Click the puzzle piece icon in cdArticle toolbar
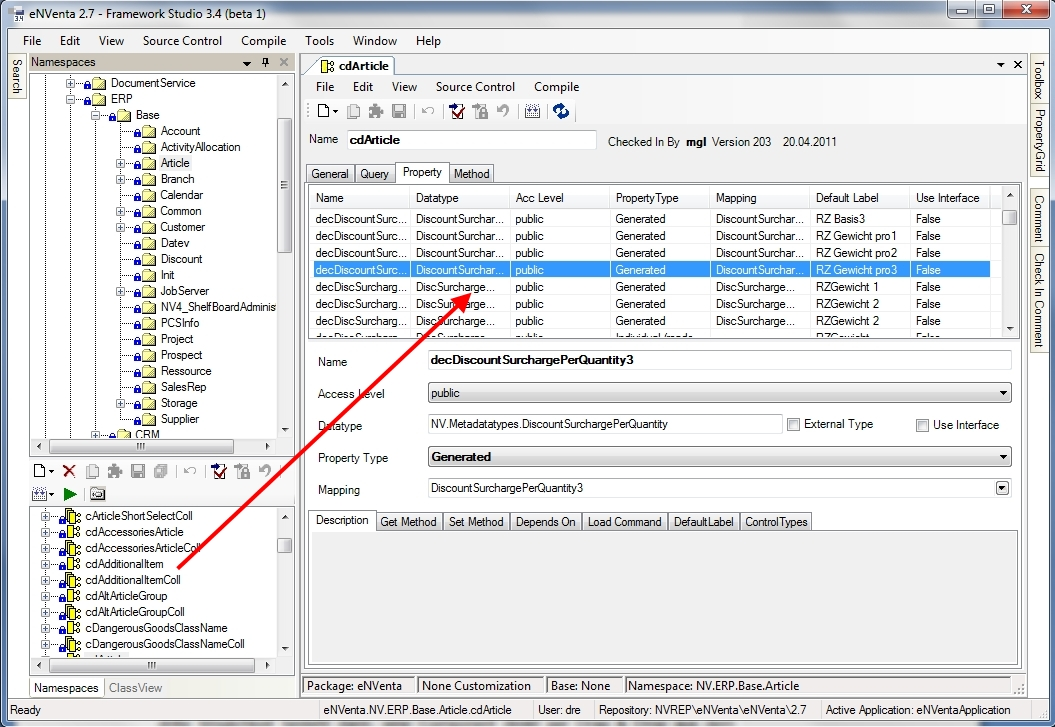 point(376,111)
